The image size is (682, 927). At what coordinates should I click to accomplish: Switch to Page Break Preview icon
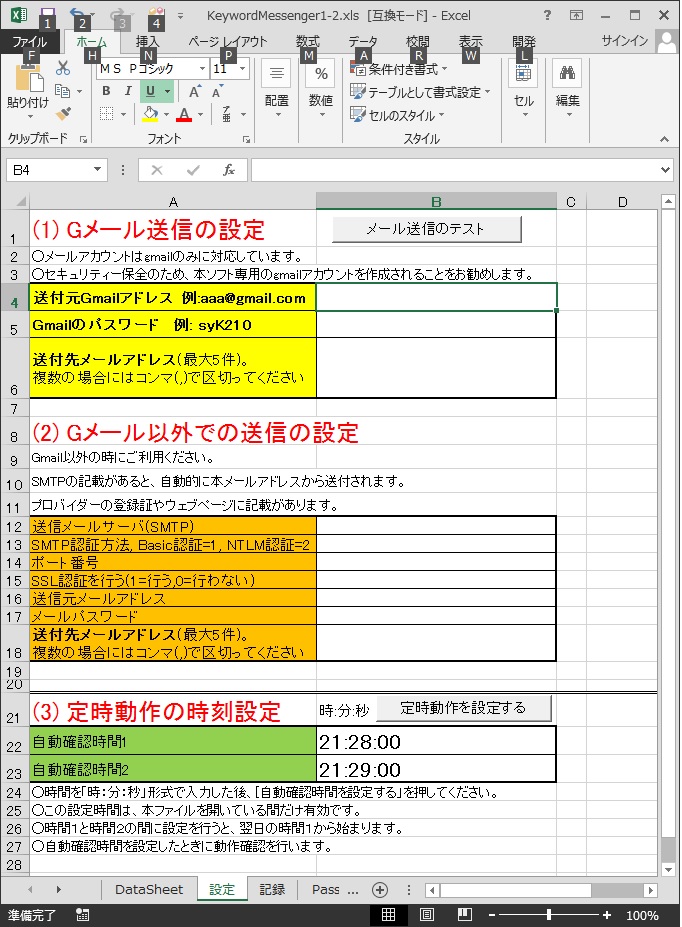pyautogui.click(x=465, y=915)
